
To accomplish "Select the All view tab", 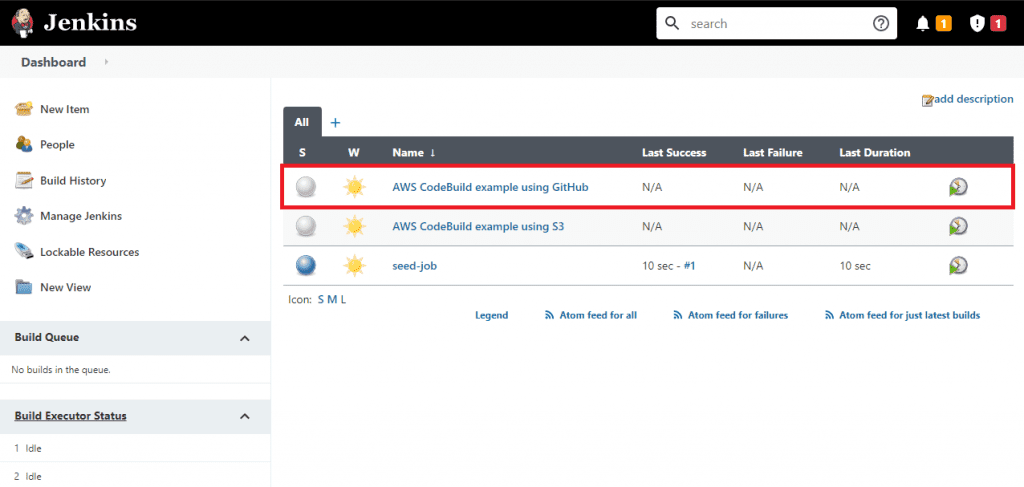I will pos(301,122).
